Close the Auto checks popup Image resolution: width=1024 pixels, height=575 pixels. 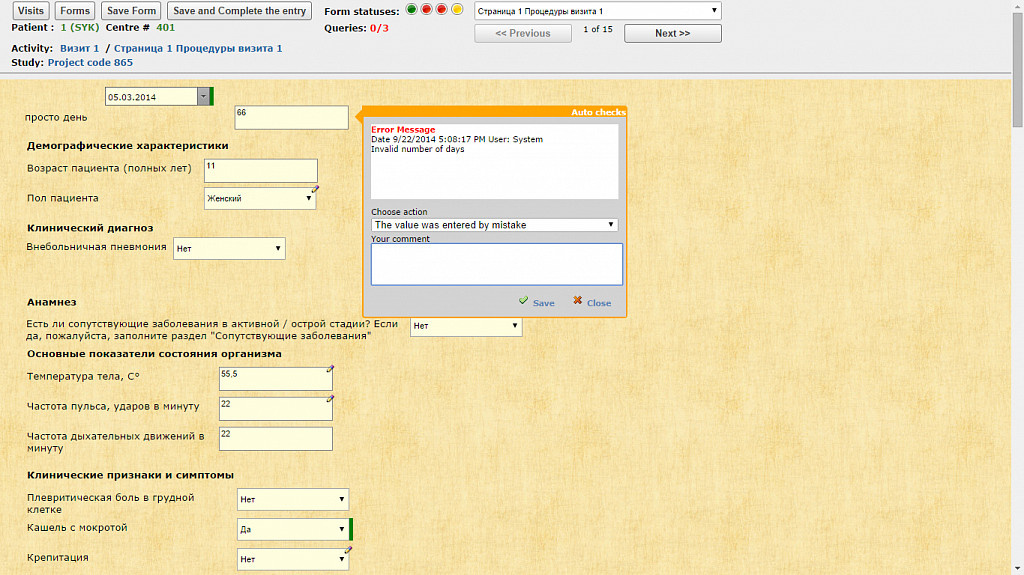click(592, 303)
